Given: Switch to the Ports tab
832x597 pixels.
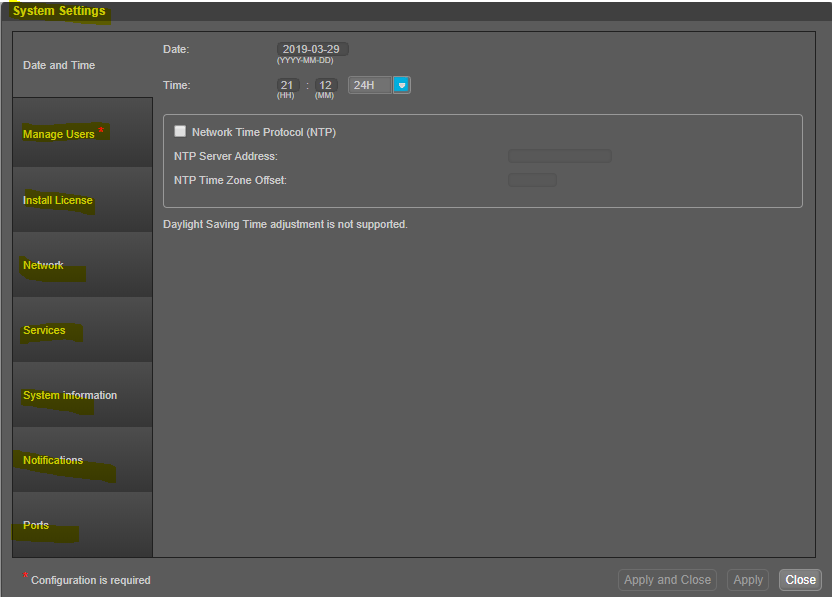Looking at the screenshot, I should 82,525.
